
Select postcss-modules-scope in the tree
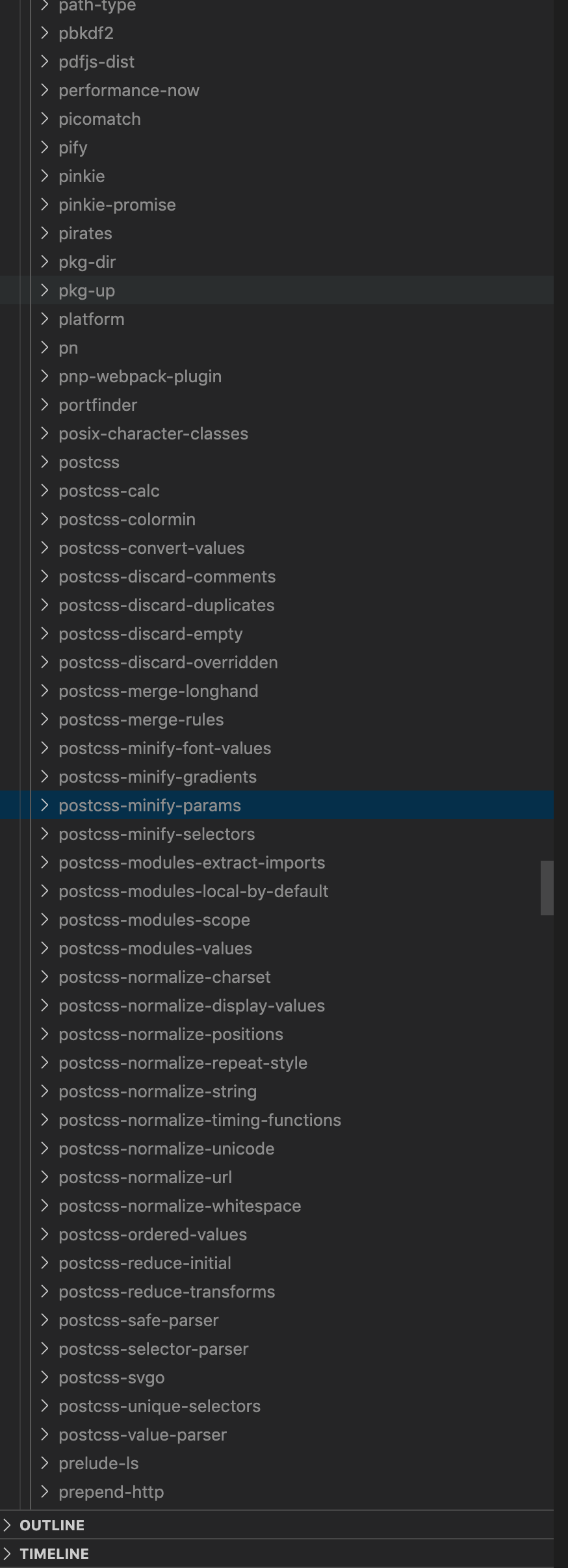pyautogui.click(x=154, y=920)
